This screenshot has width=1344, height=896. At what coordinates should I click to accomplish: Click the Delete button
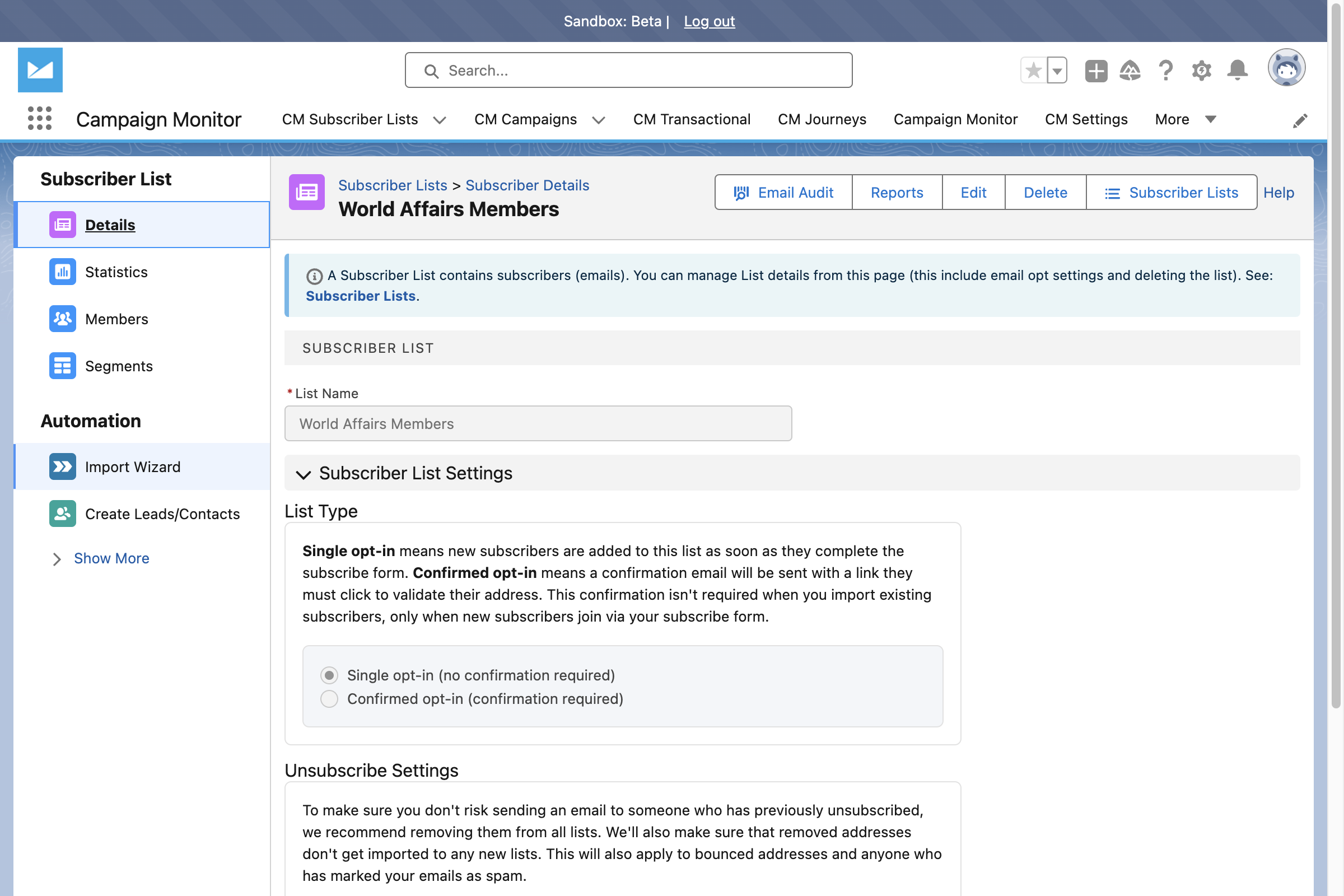tap(1045, 192)
